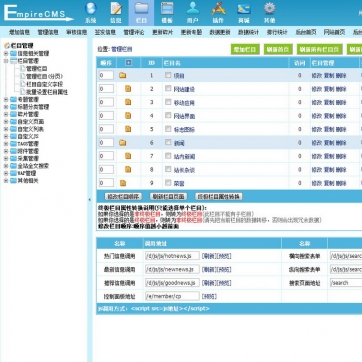The image size is (362, 362).
Task: Click the 修改栏目顺序 button below the table
Action: [123, 196]
